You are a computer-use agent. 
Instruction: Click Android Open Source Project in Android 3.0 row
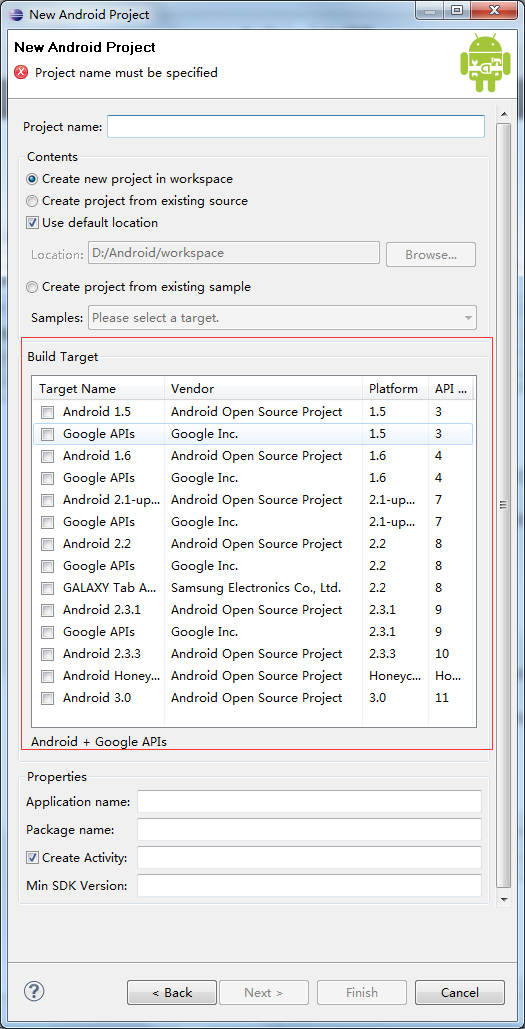point(257,698)
